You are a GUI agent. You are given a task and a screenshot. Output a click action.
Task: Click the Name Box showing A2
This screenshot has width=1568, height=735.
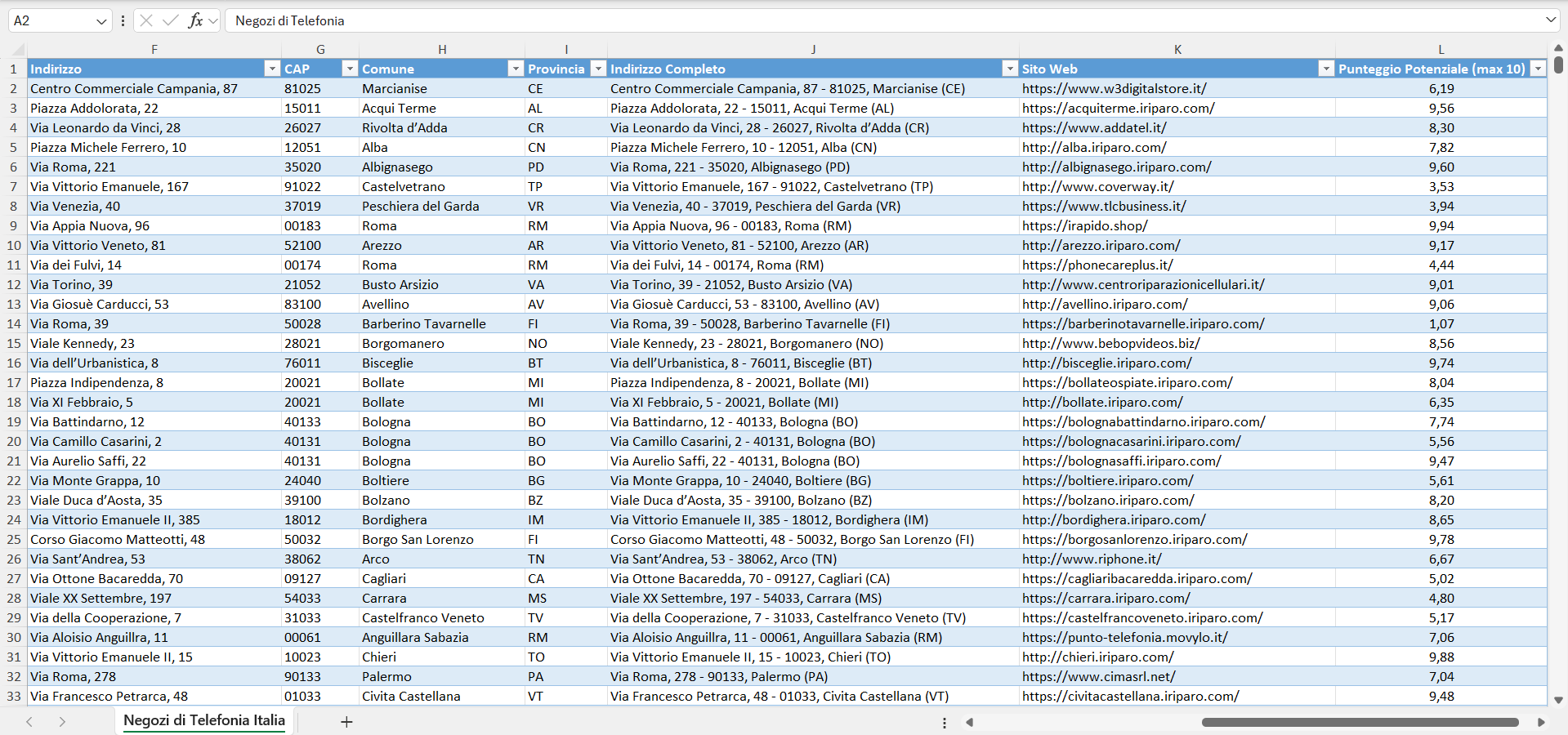[50, 20]
